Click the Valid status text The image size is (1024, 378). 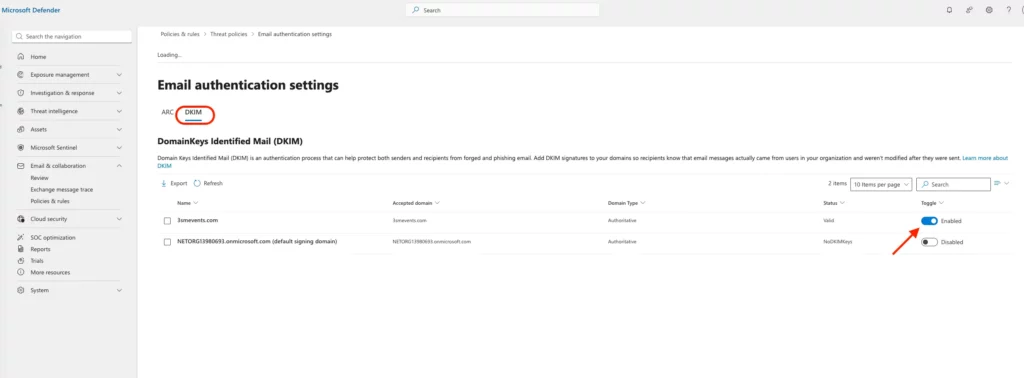829,221
